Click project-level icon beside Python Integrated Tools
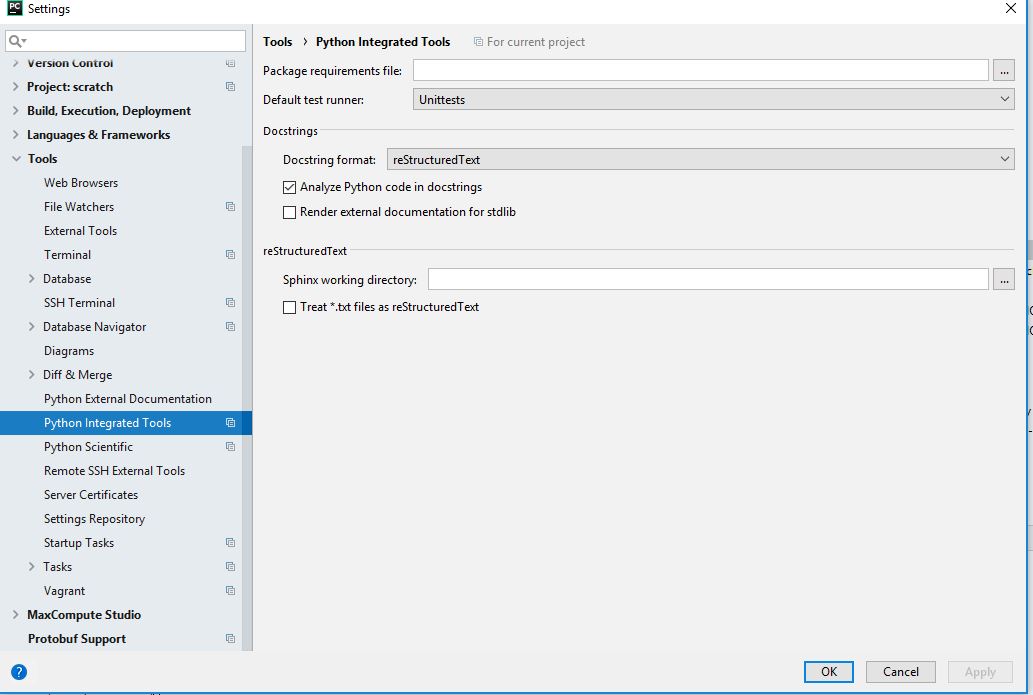 [230, 422]
